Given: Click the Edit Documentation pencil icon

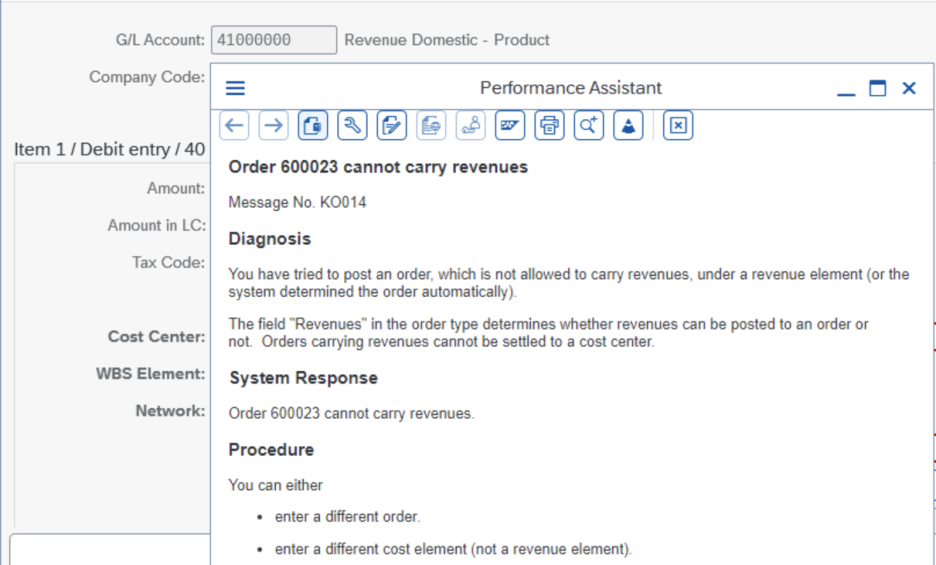Looking at the screenshot, I should 392,125.
